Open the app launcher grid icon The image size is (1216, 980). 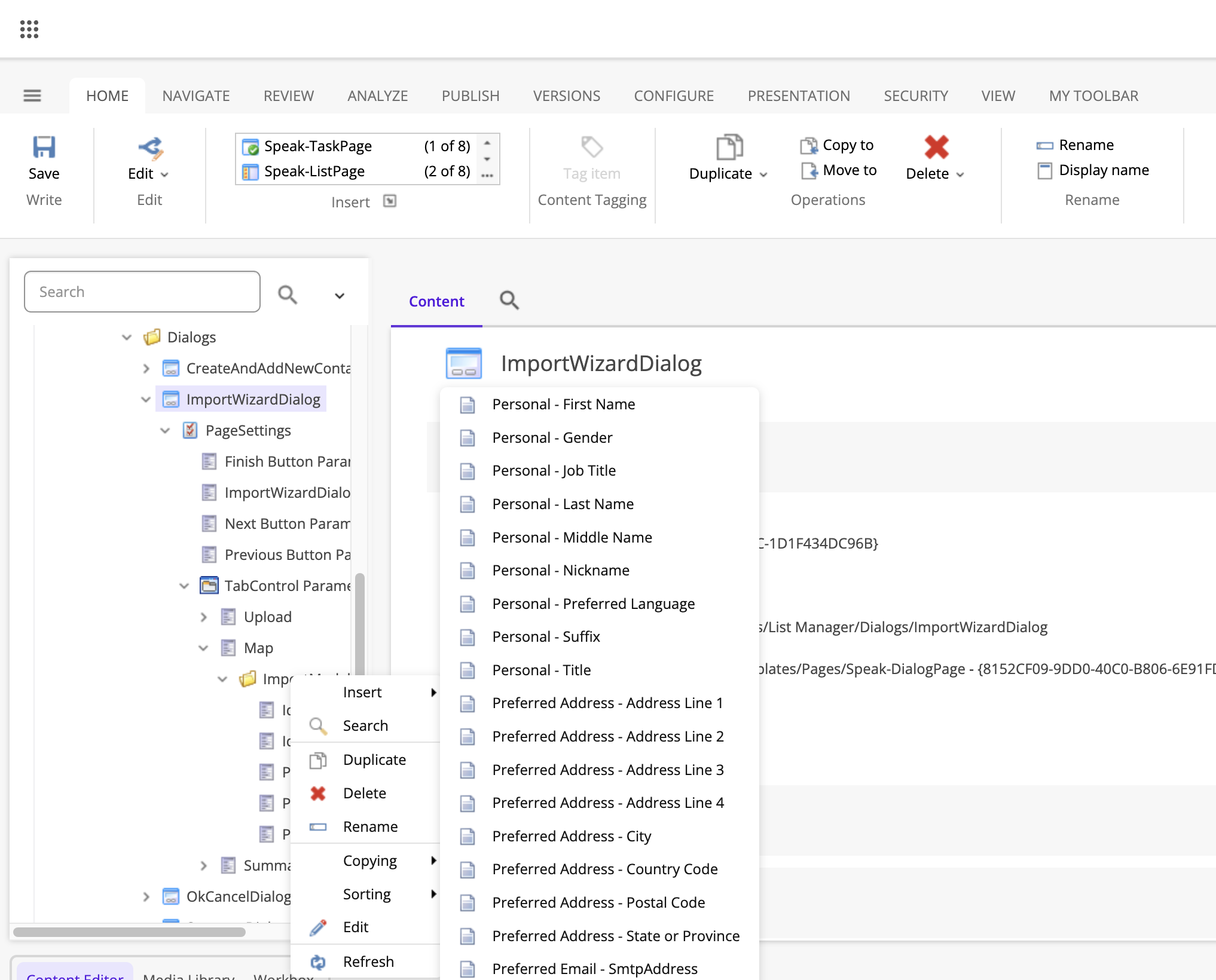click(x=29, y=29)
